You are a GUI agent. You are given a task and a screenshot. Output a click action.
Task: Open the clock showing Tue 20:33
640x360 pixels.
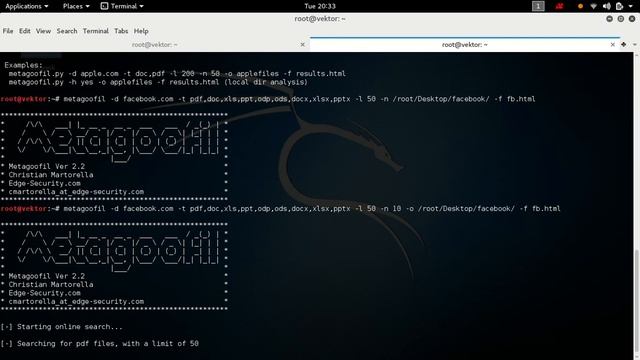click(x=320, y=6)
